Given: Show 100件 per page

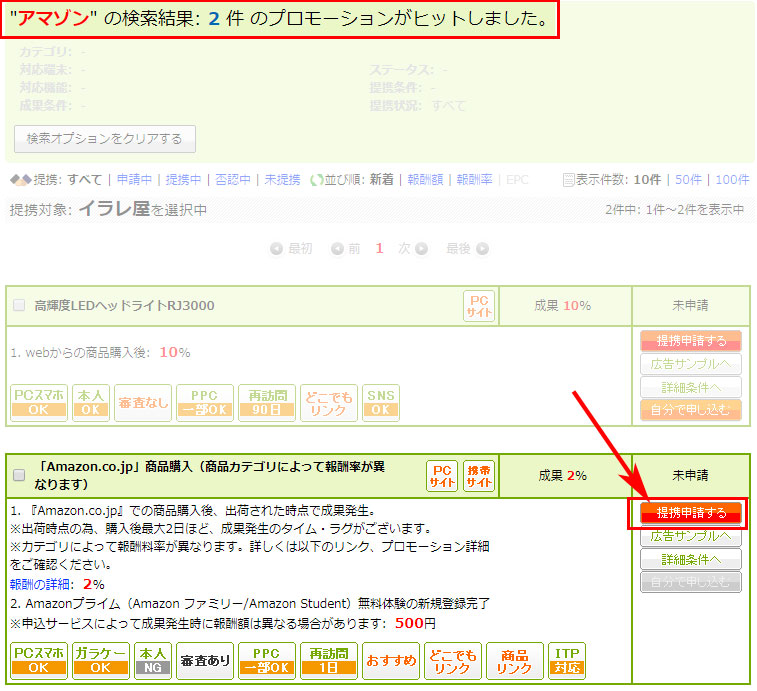Looking at the screenshot, I should point(732,180).
